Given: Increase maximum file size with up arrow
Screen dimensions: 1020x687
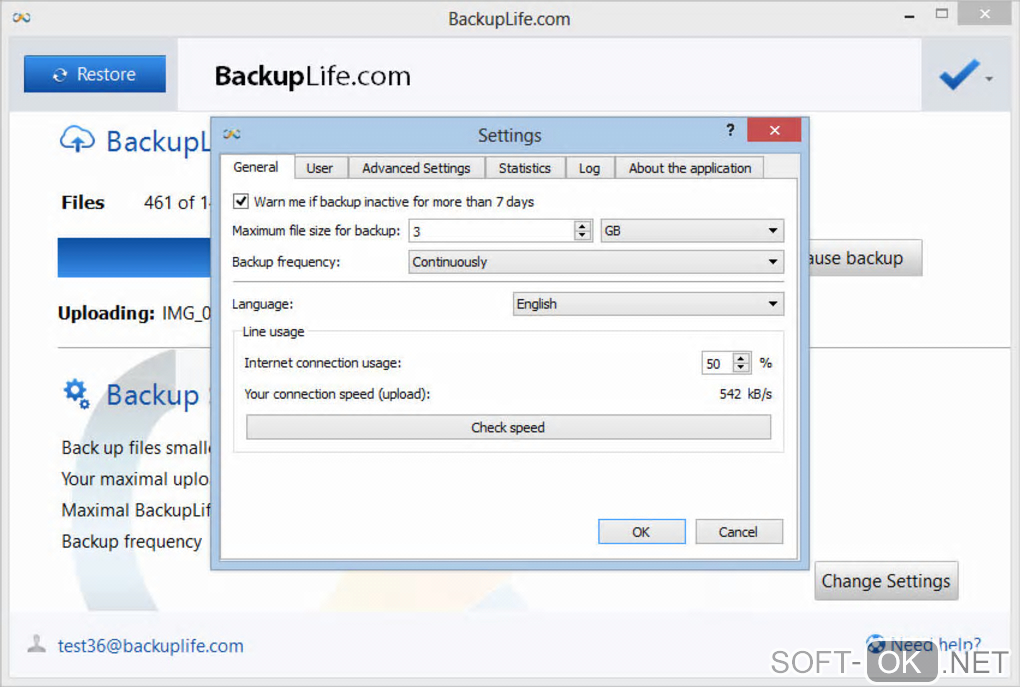Looking at the screenshot, I should point(582,226).
